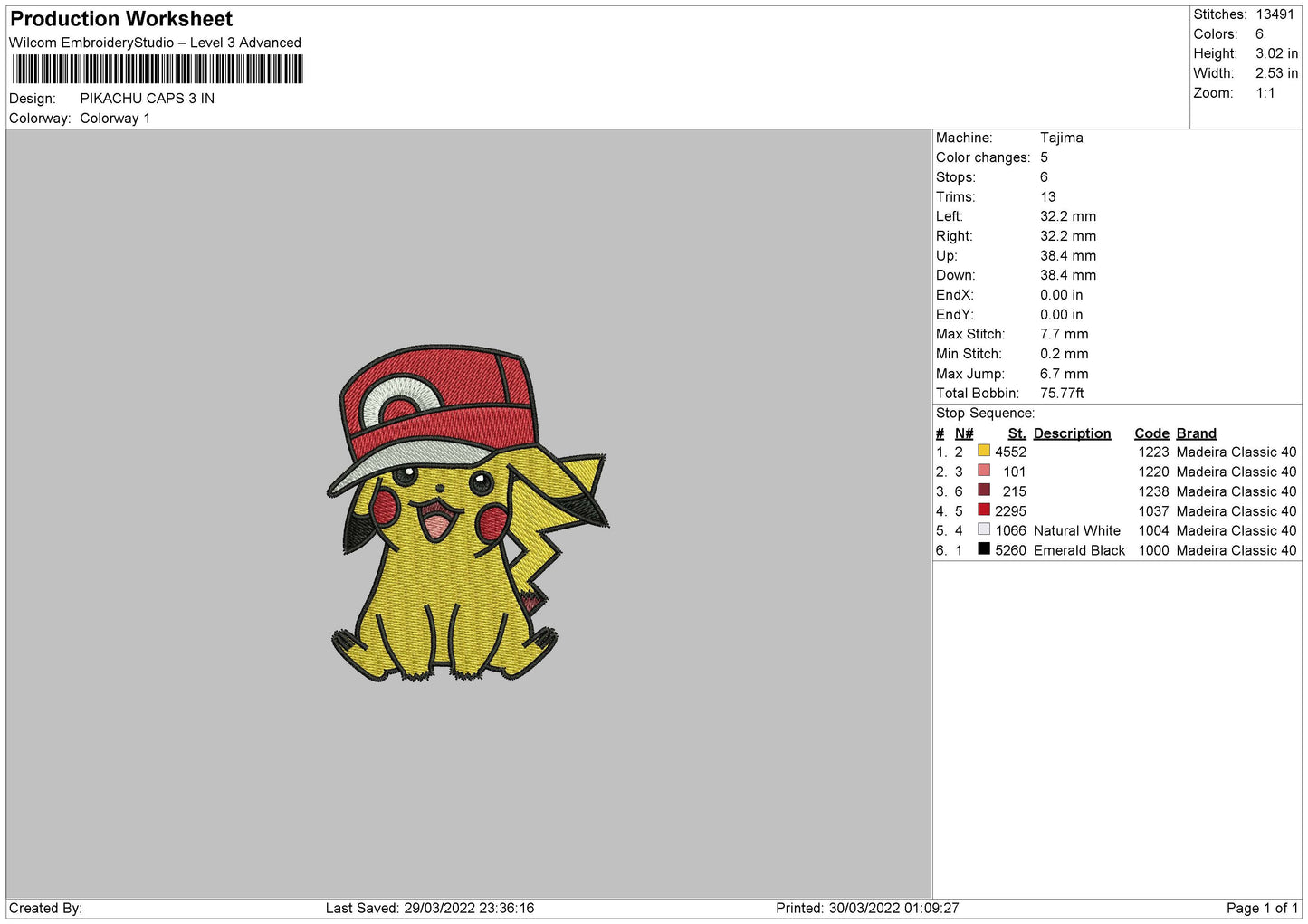The image size is (1308, 924).
Task: Click the N# column header
Action: [964, 433]
